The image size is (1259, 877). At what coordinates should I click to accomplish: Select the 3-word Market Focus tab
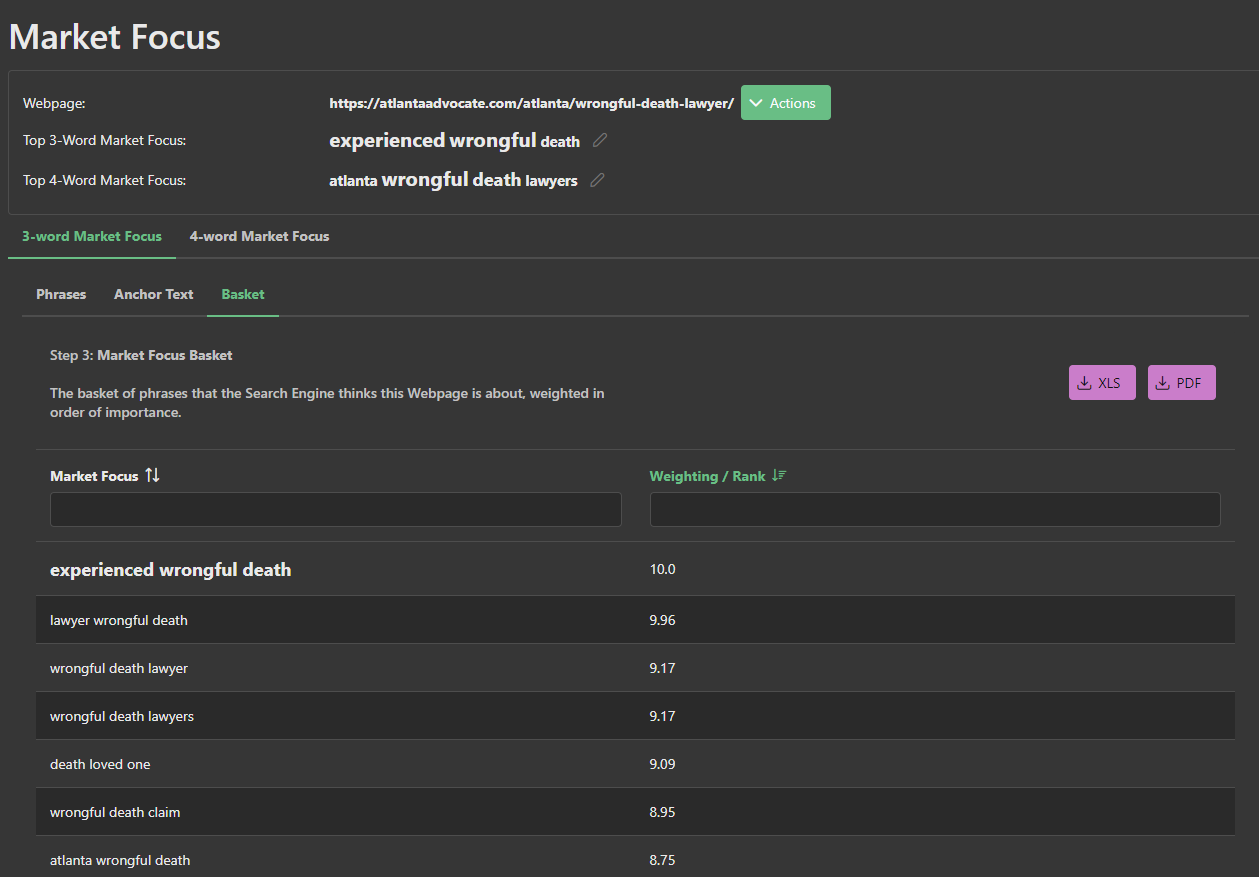click(92, 236)
